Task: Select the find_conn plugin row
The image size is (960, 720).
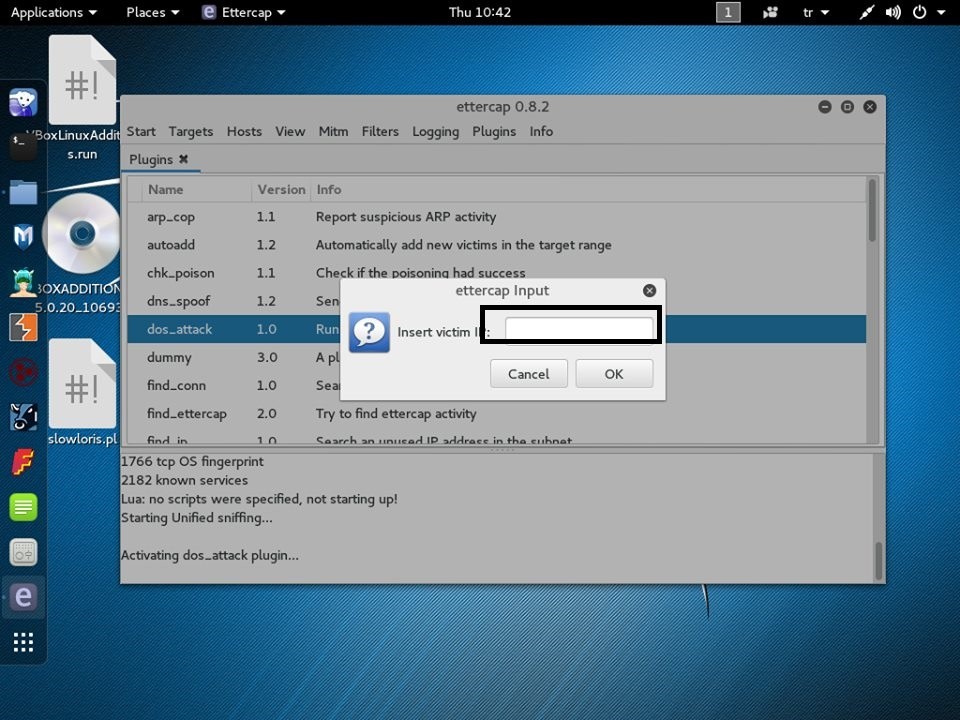Action: [497, 386]
